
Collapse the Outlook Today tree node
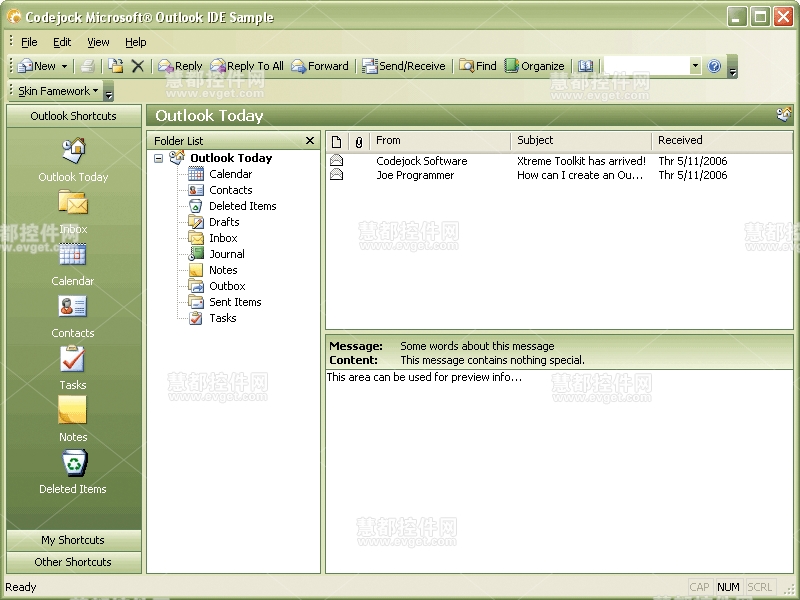[159, 158]
